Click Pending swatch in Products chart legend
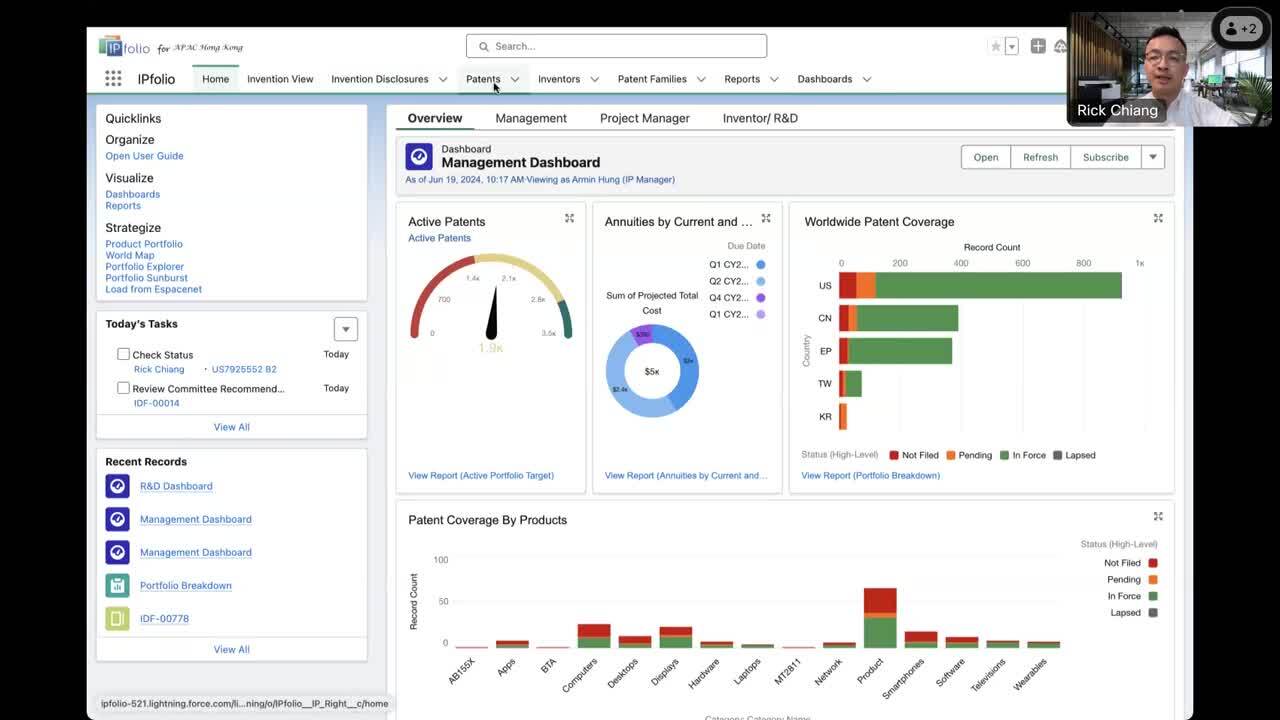The image size is (1280, 720). point(1153,580)
